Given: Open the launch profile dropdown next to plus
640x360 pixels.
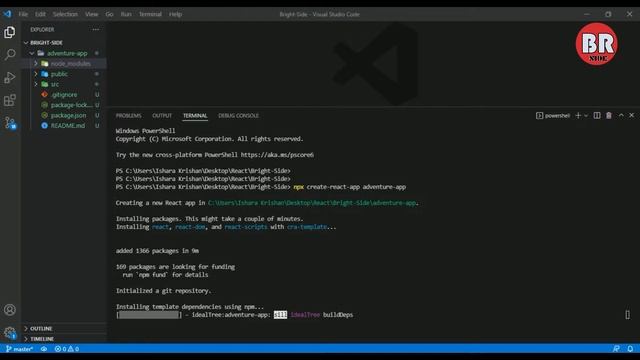Looking at the screenshot, I should coord(586,116).
